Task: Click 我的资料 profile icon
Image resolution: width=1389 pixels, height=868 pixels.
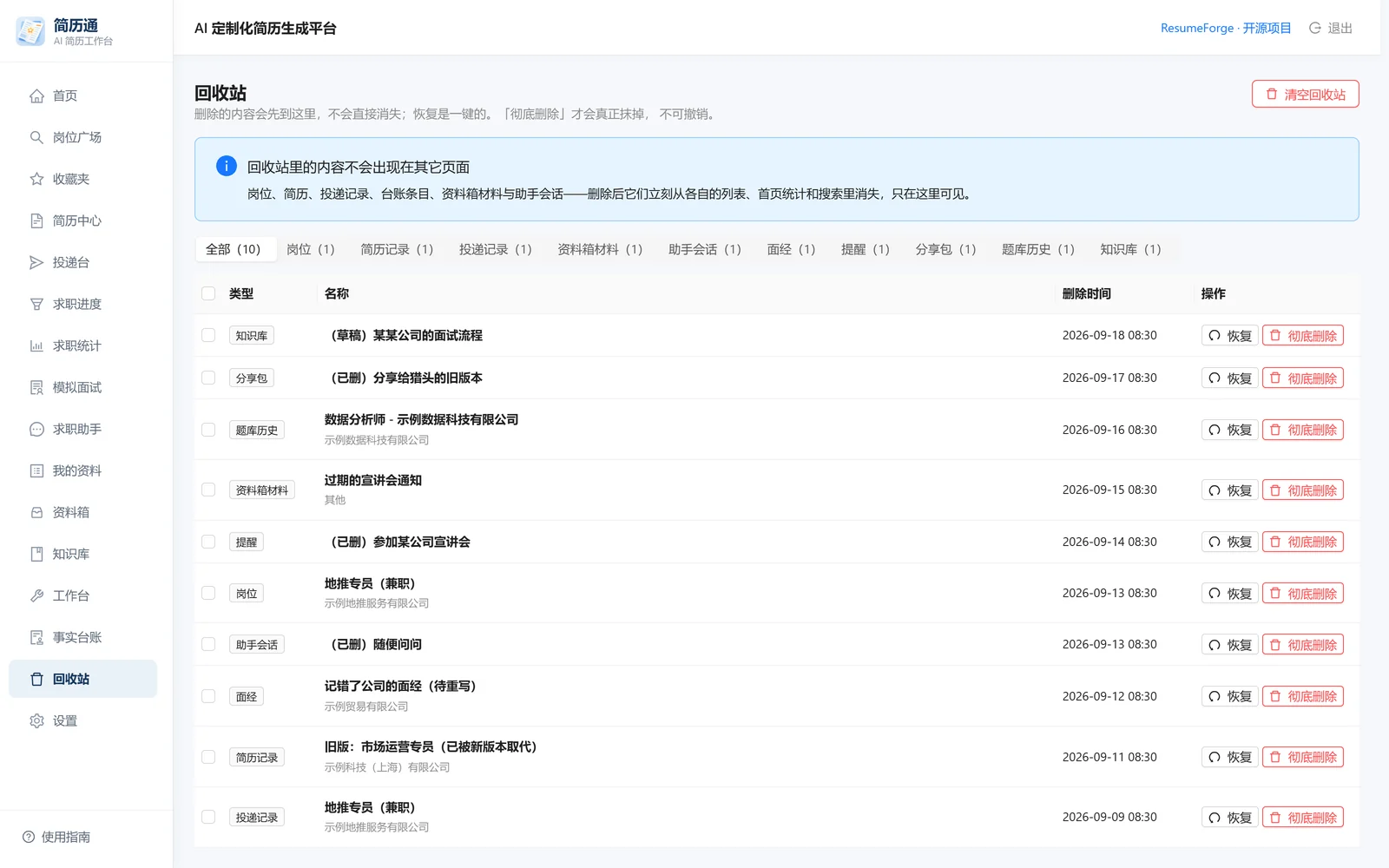Action: point(36,470)
